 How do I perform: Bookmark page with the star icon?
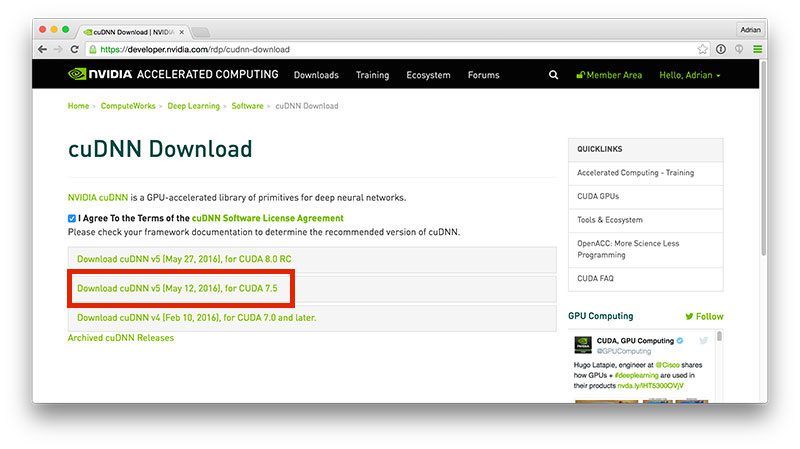click(703, 49)
